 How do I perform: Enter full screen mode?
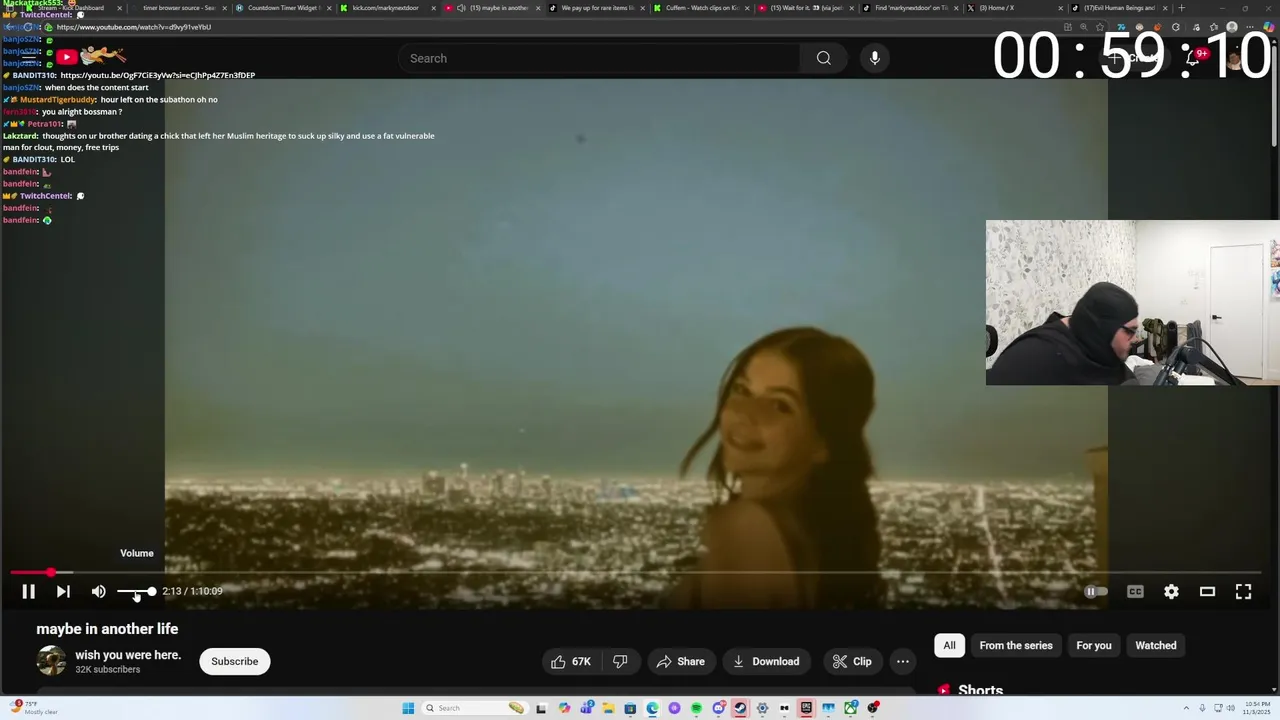coord(1243,592)
